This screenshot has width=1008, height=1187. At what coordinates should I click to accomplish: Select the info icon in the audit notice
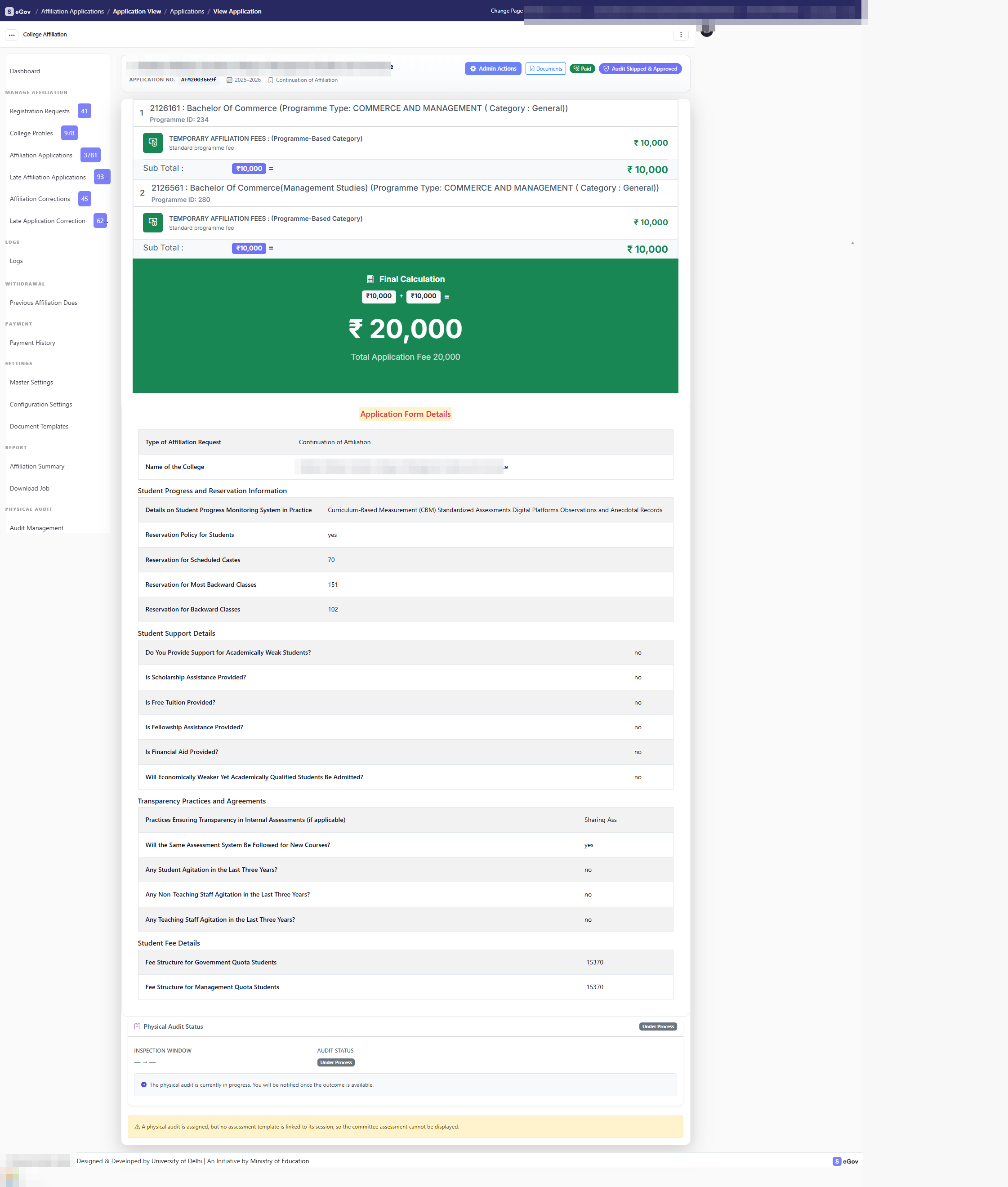click(143, 1084)
